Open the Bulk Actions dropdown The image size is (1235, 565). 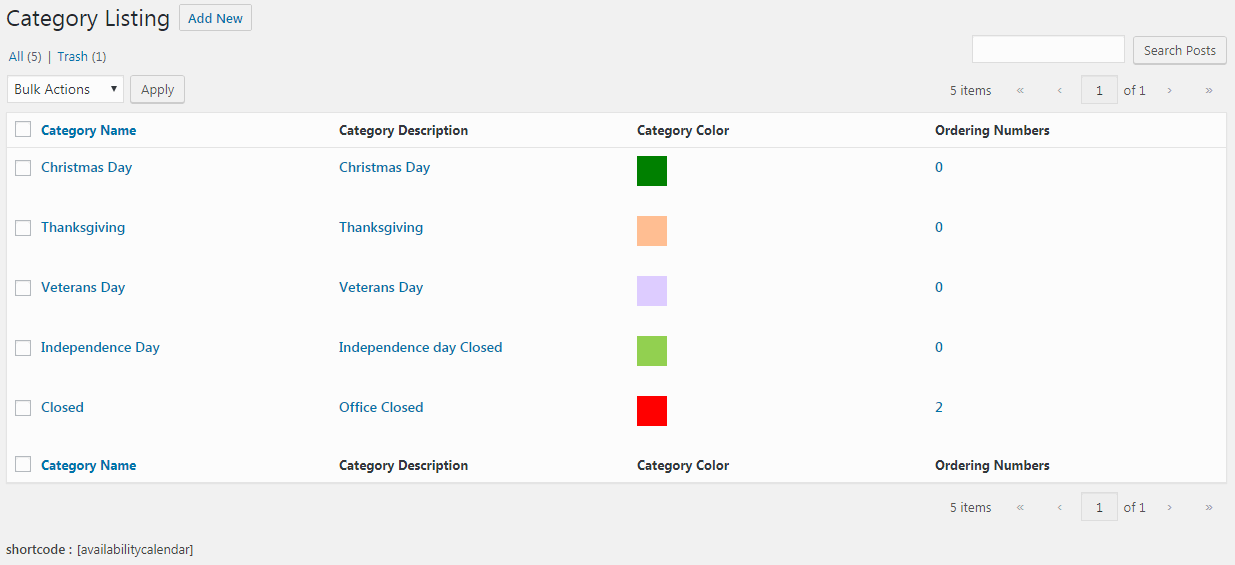(x=65, y=89)
